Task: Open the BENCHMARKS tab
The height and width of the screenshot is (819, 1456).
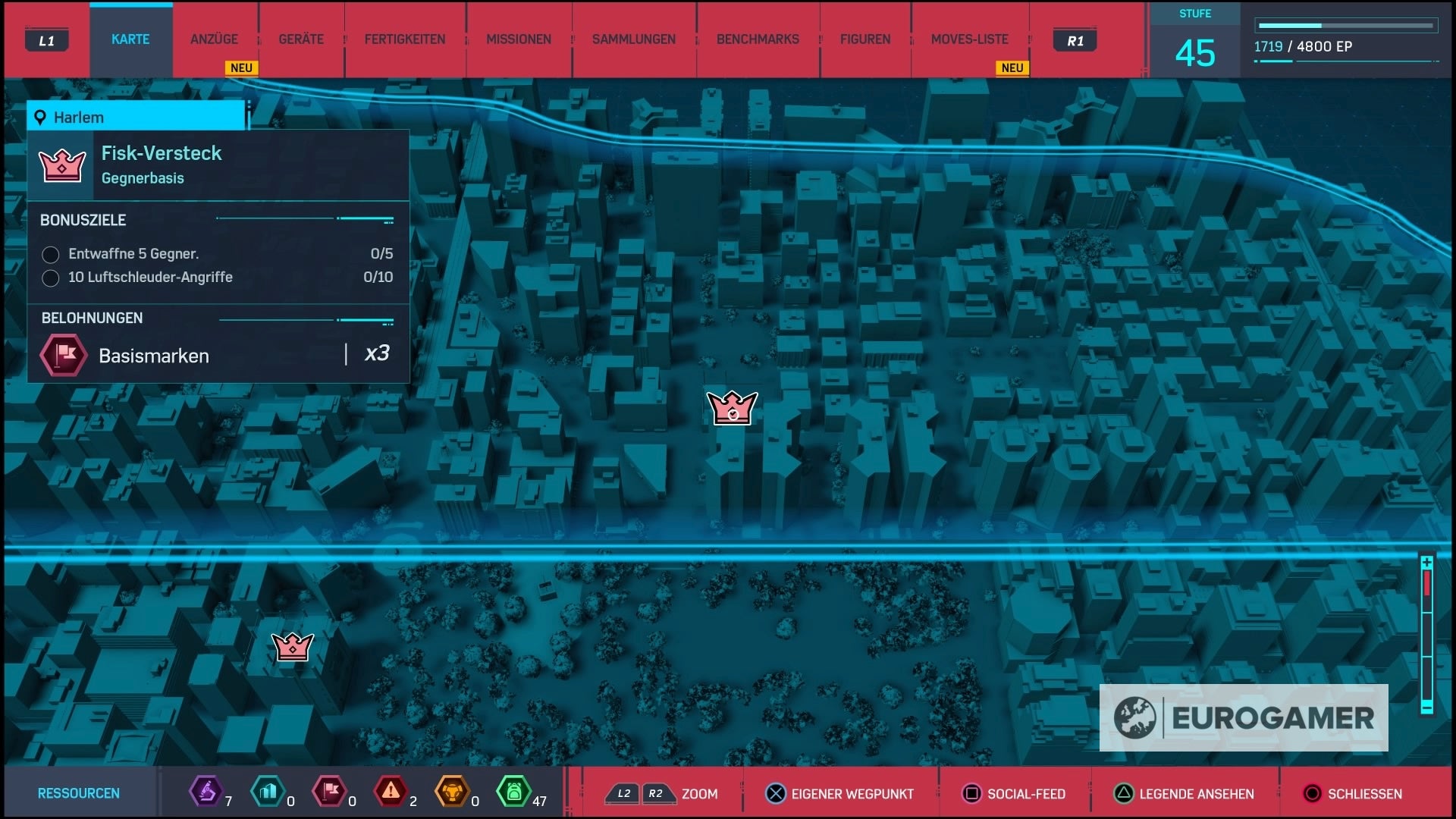Action: coord(758,39)
